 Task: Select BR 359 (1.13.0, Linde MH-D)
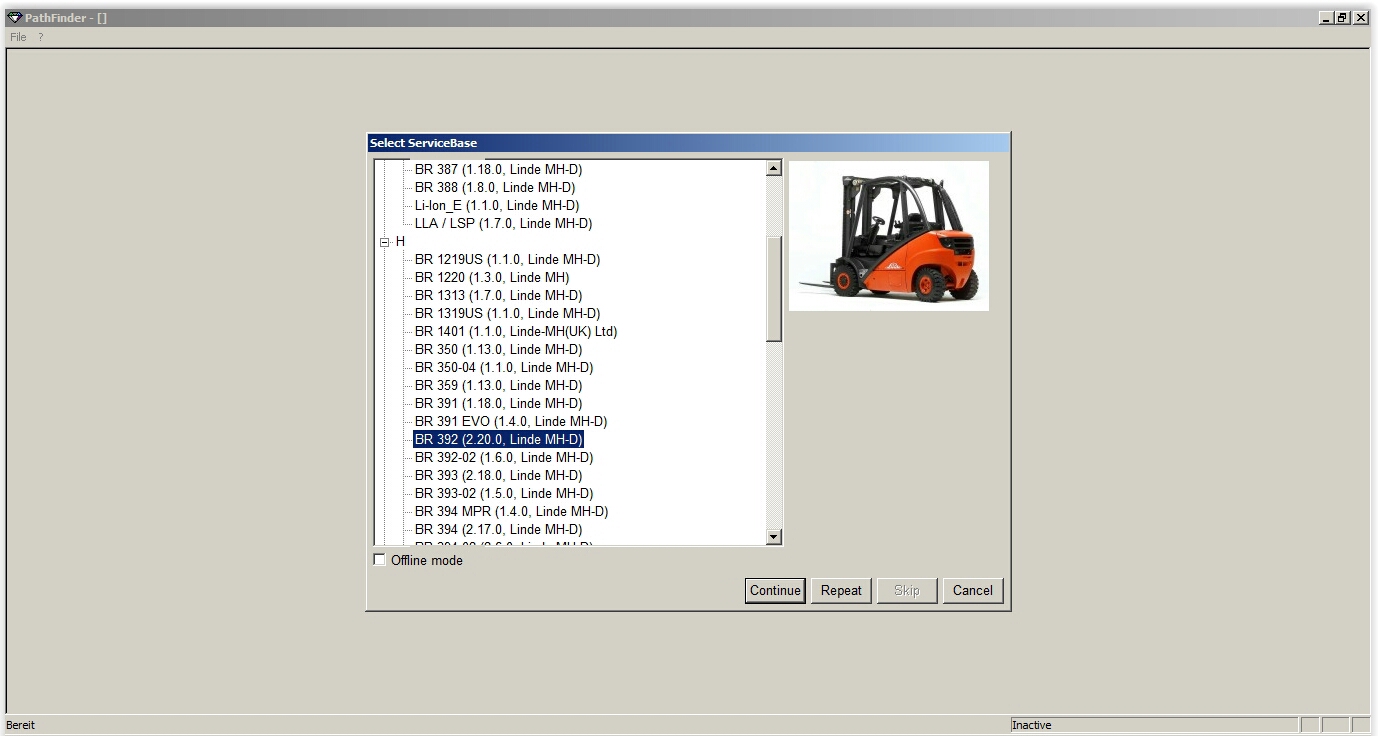pyautogui.click(x=498, y=386)
